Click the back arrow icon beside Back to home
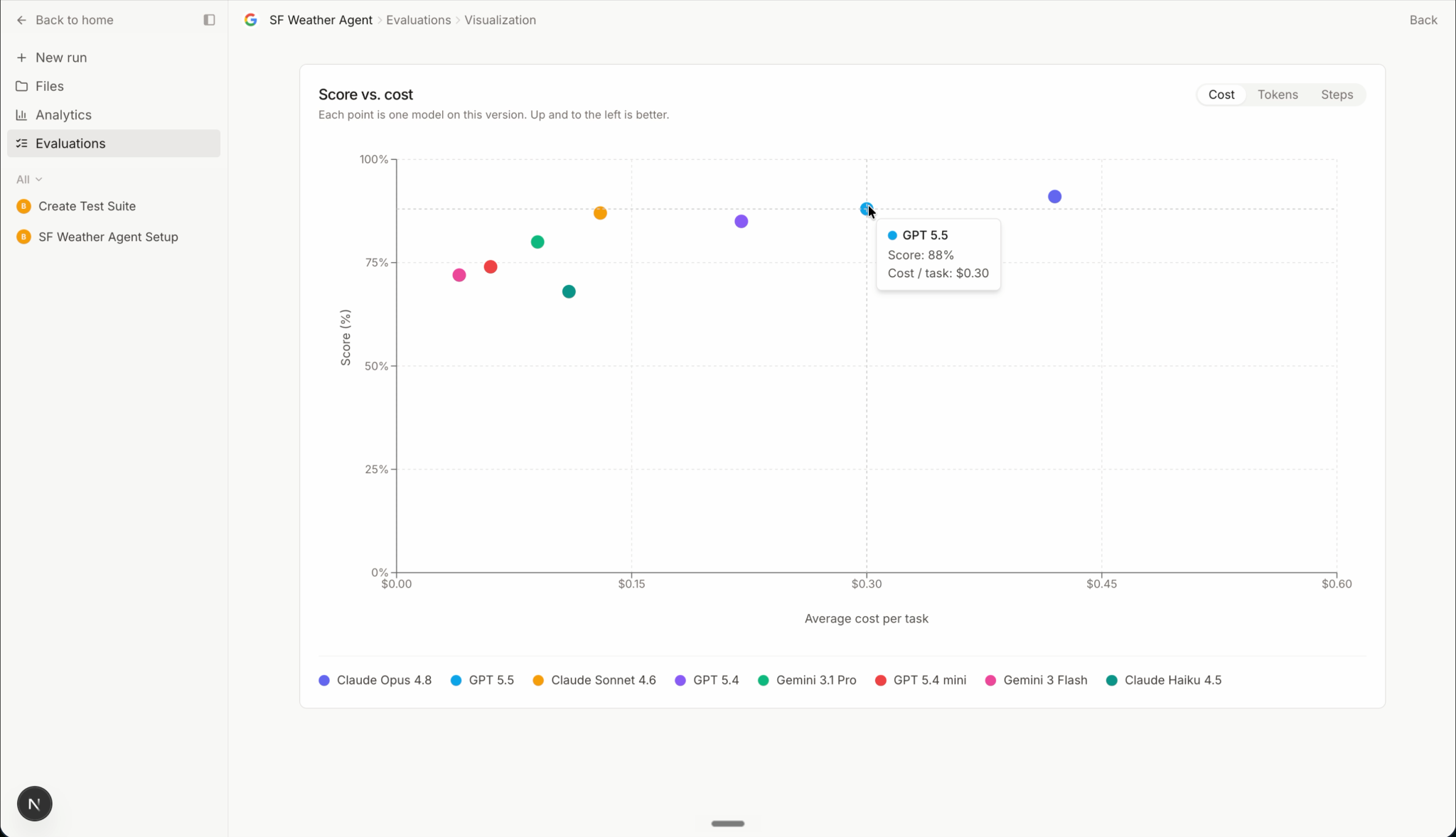Viewport: 1456px width, 837px height. [x=21, y=20]
